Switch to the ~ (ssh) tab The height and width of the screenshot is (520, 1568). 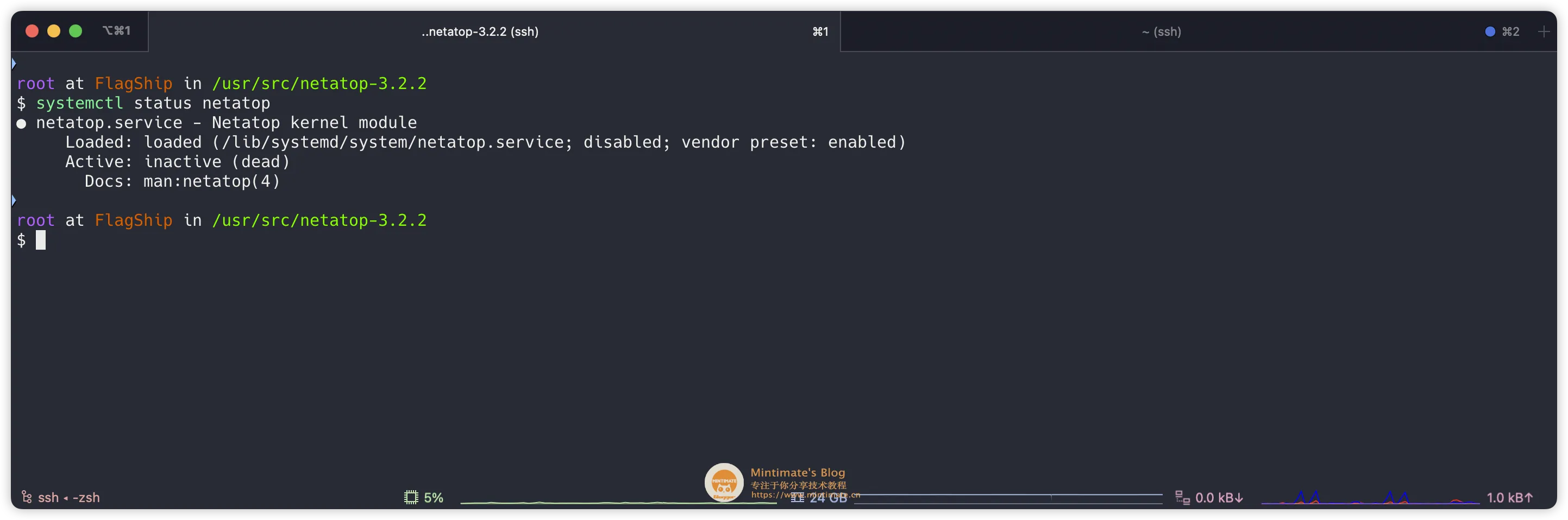click(1161, 31)
